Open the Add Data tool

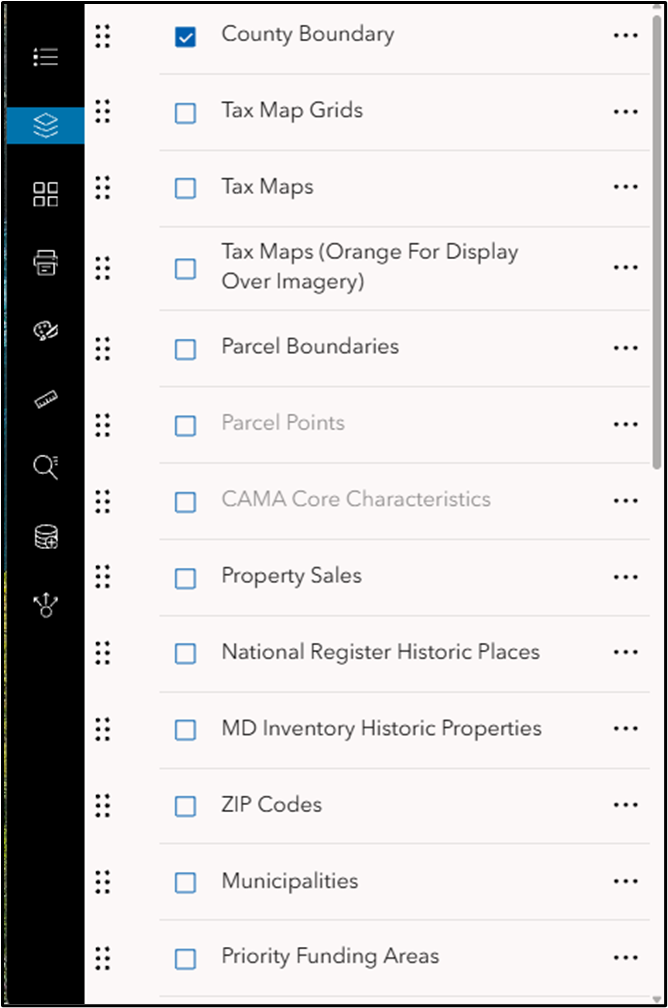click(44, 536)
